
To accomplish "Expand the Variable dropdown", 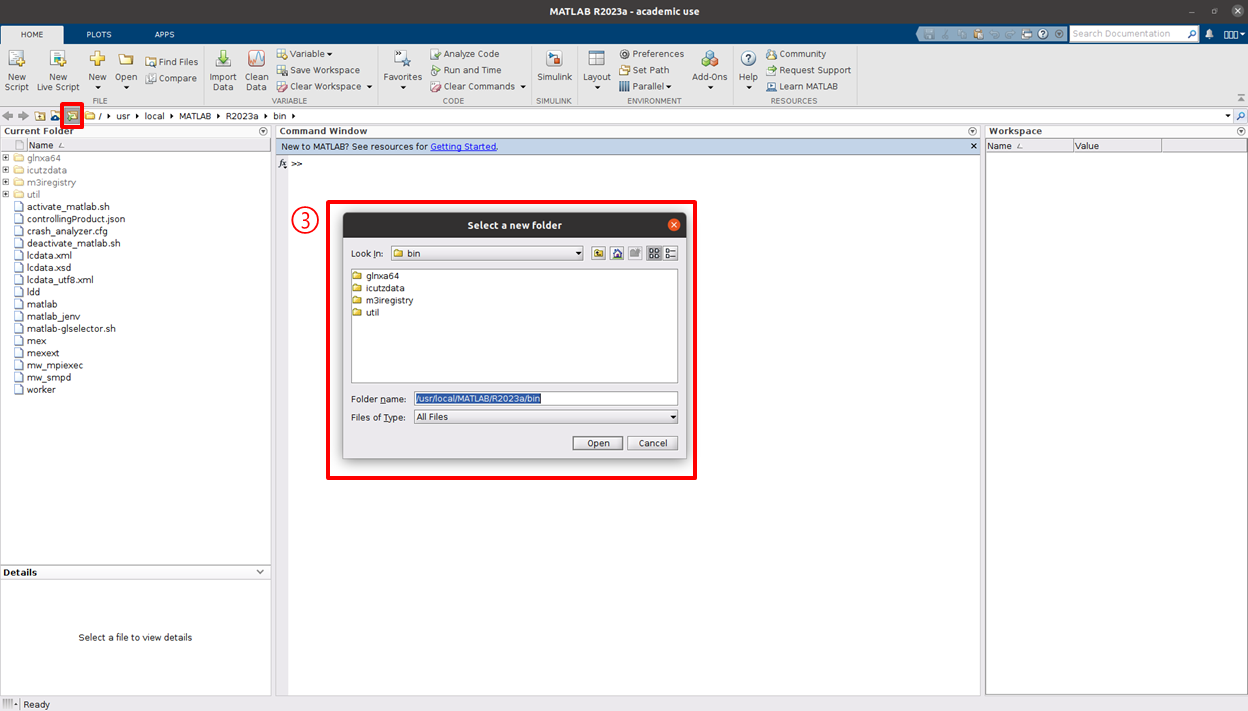I will [305, 54].
